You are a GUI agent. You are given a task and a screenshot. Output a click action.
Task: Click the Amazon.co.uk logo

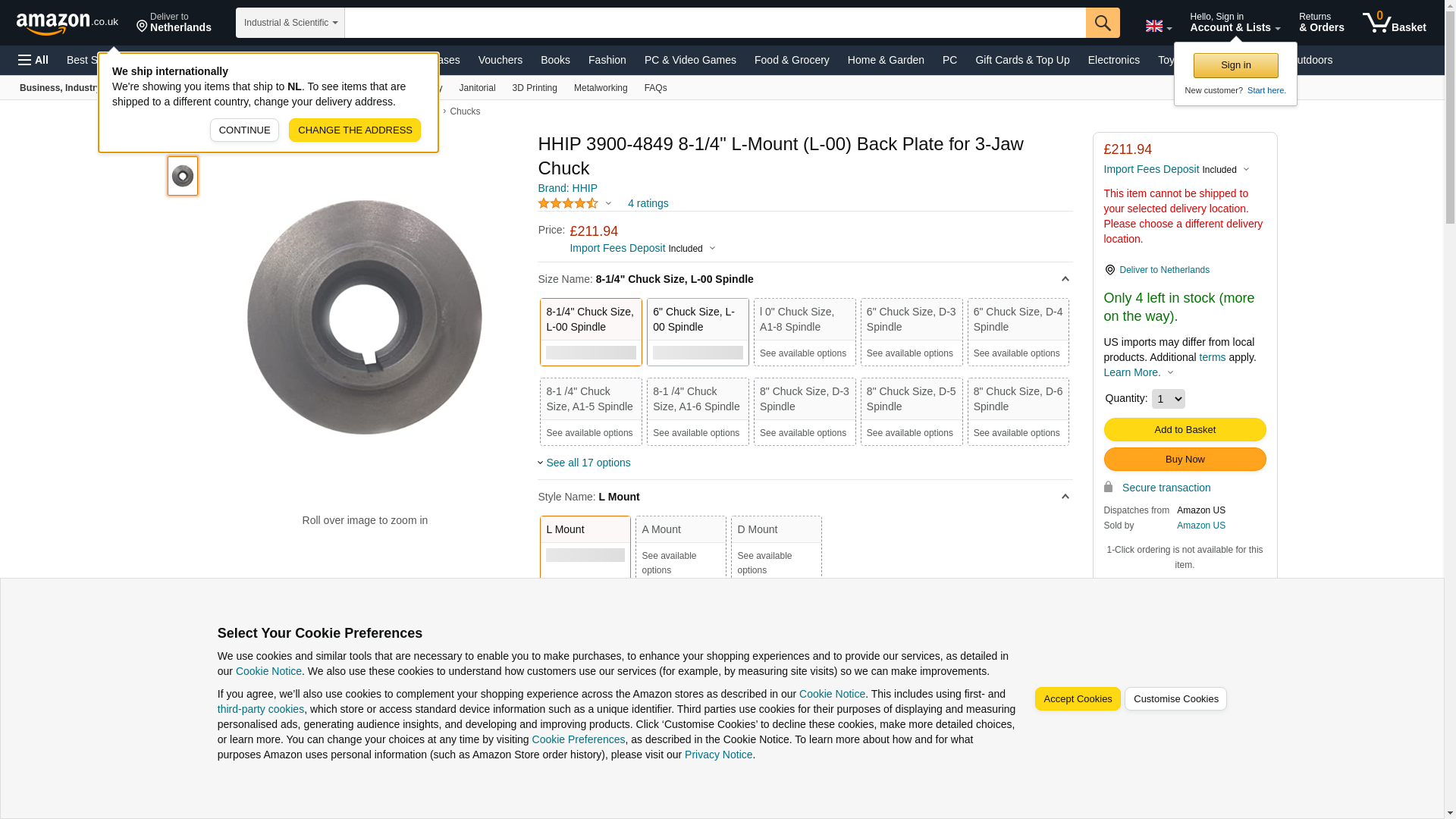tap(67, 24)
